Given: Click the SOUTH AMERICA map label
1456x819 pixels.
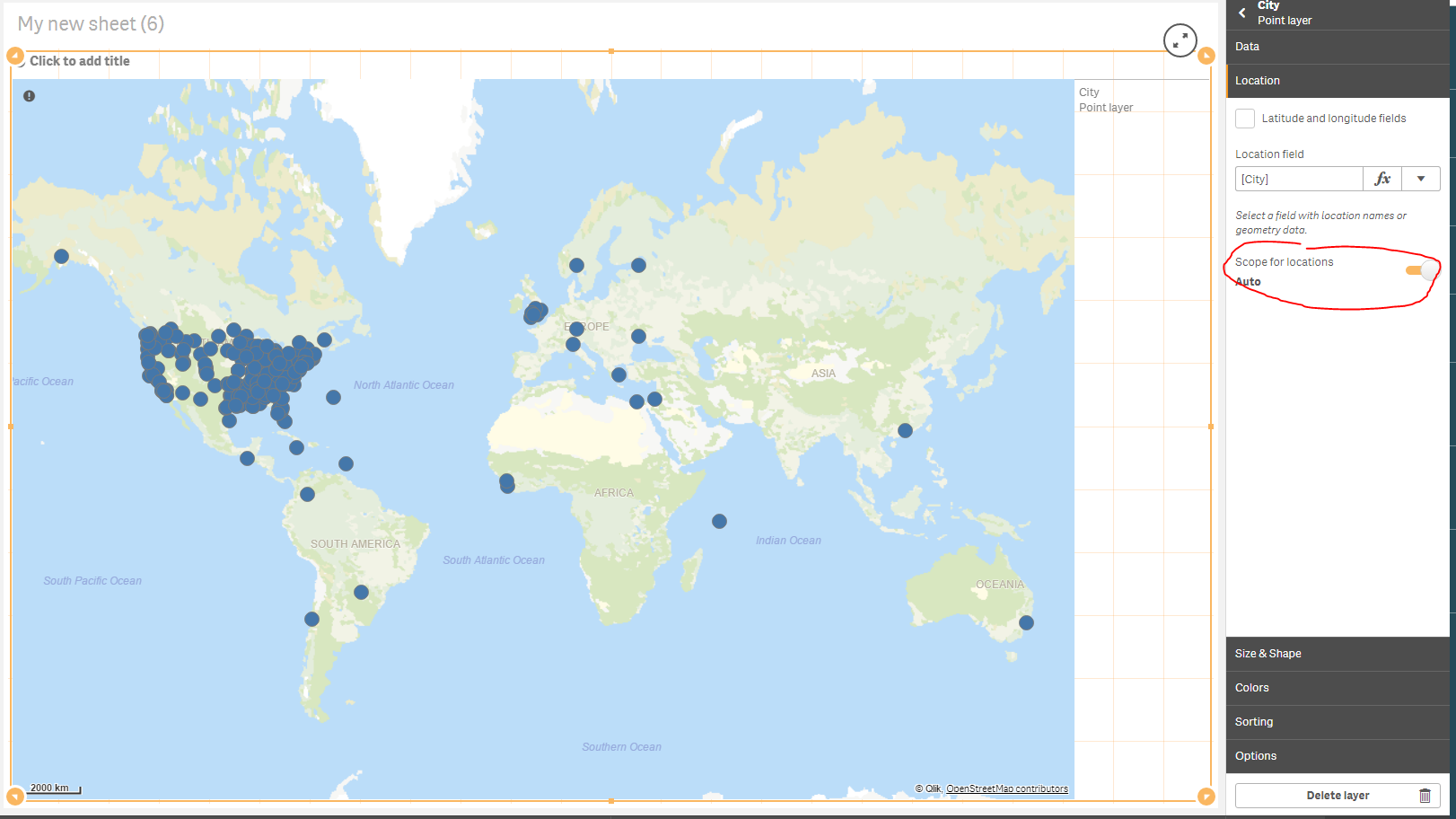Looking at the screenshot, I should point(355,544).
